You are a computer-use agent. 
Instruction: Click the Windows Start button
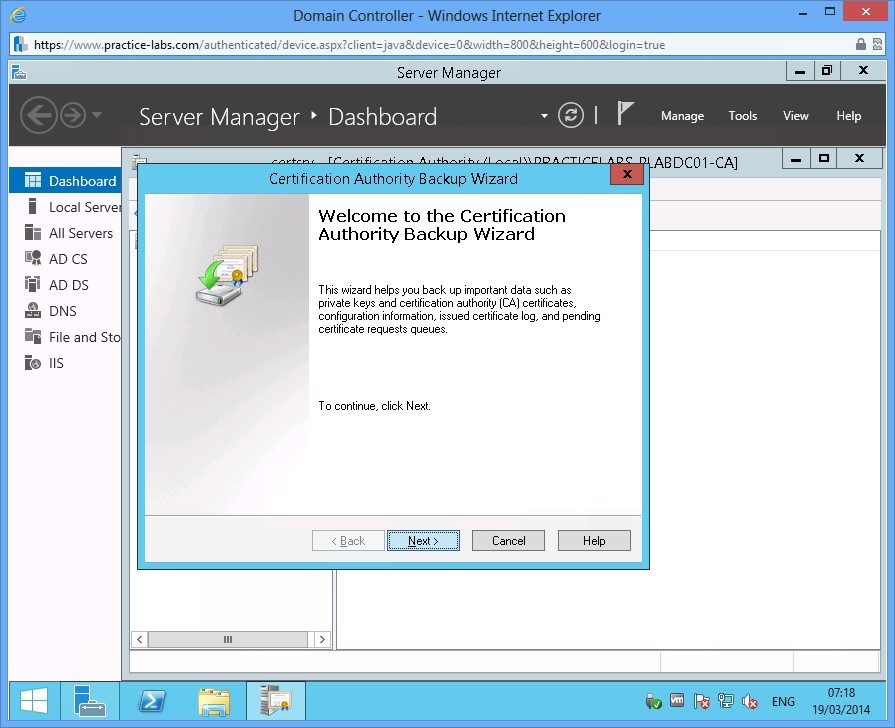pyautogui.click(x=35, y=702)
